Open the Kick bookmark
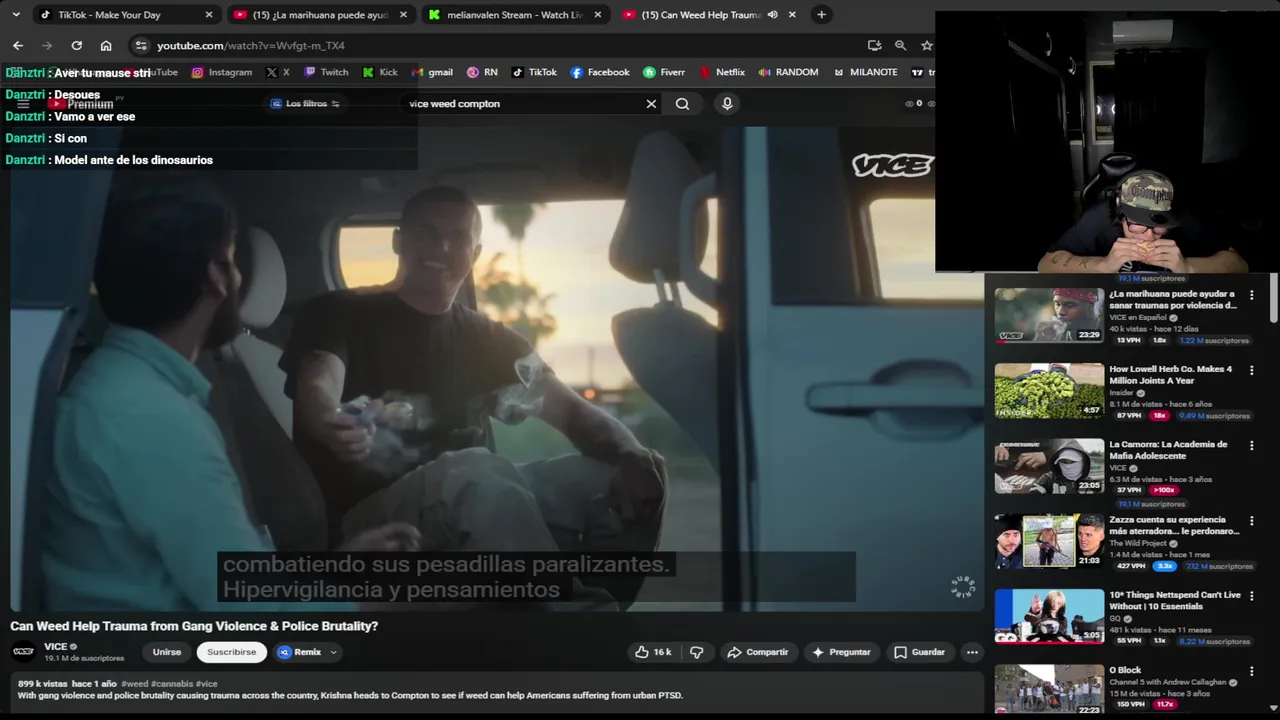The height and width of the screenshot is (720, 1280). coord(380,72)
